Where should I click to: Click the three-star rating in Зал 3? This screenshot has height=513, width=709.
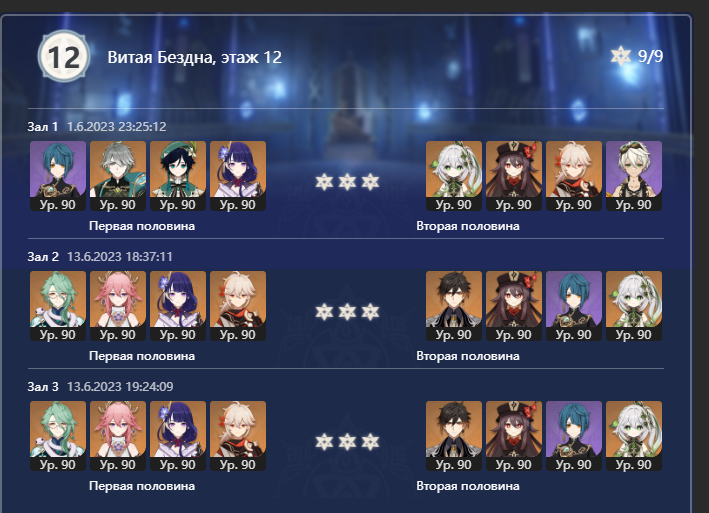pos(347,442)
